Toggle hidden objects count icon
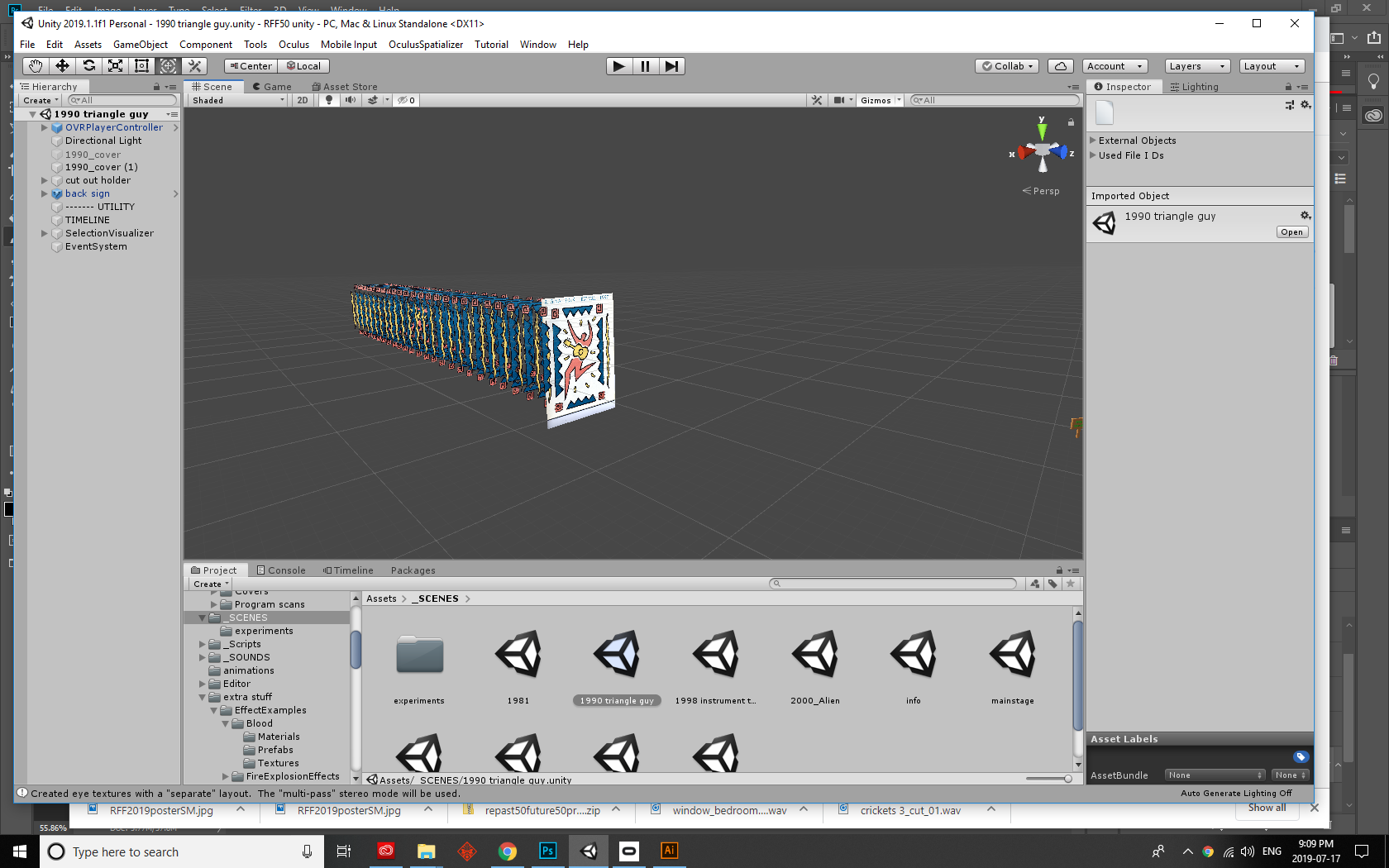 tap(406, 100)
